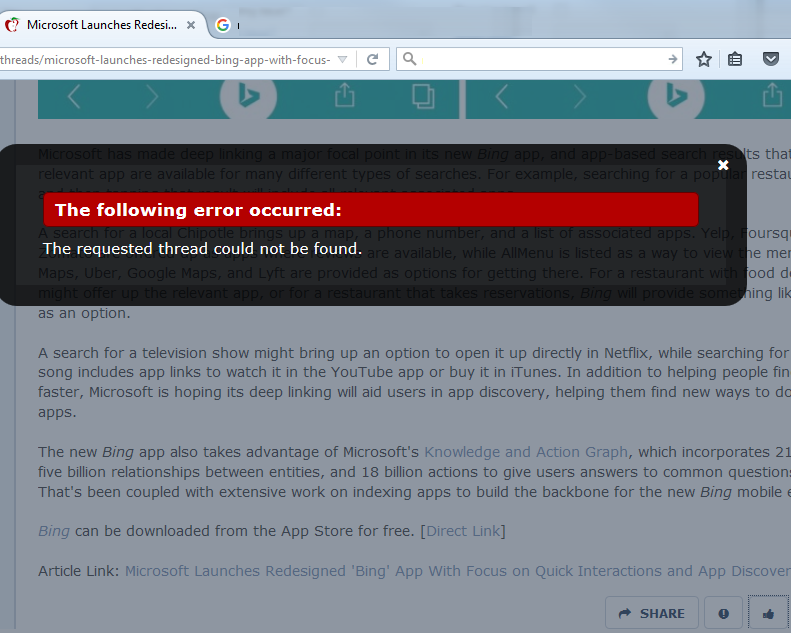Image resolution: width=791 pixels, height=633 pixels.
Task: Click the browser search box
Action: [x=539, y=60]
